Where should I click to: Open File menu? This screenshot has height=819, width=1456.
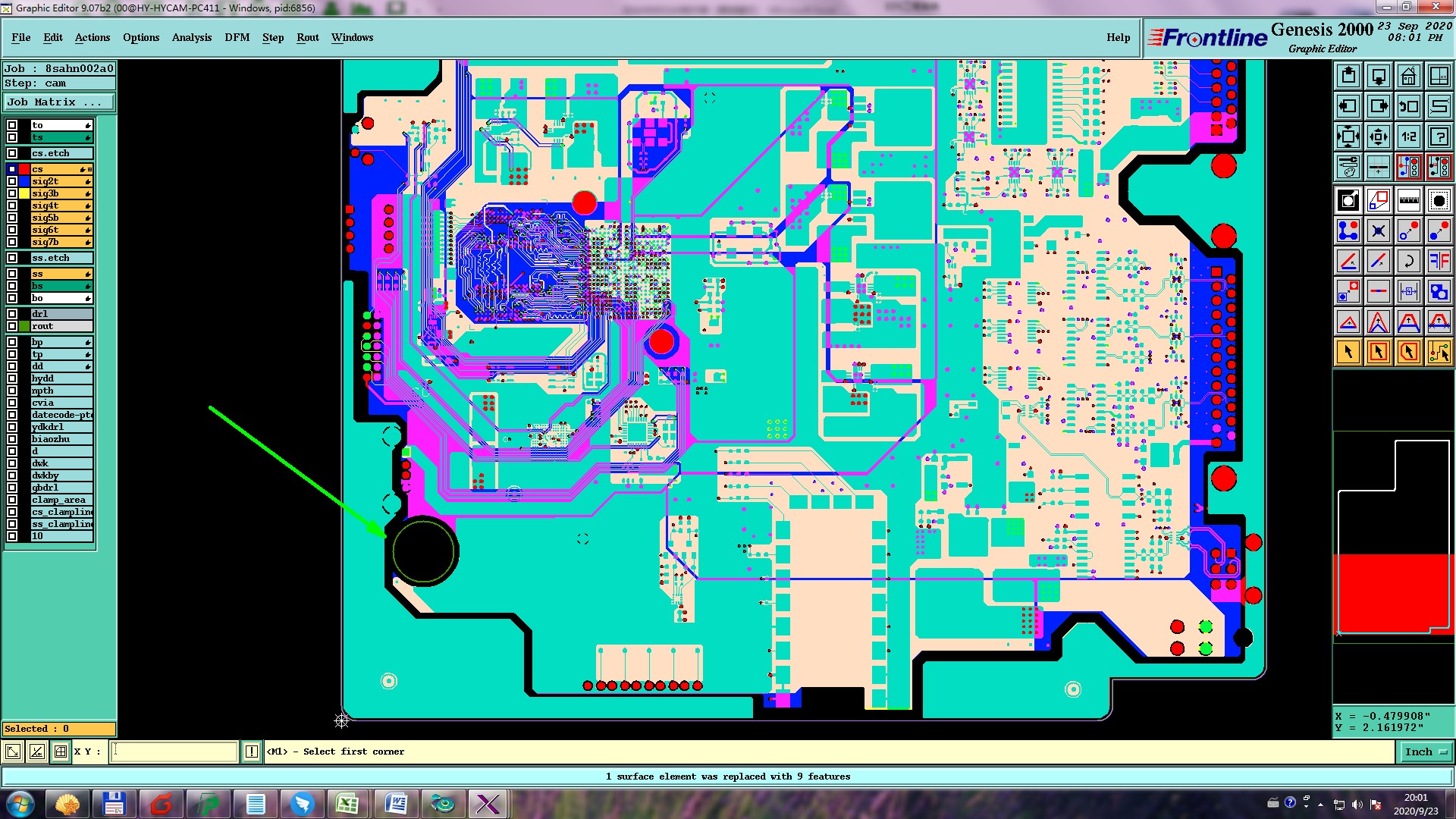(x=21, y=37)
